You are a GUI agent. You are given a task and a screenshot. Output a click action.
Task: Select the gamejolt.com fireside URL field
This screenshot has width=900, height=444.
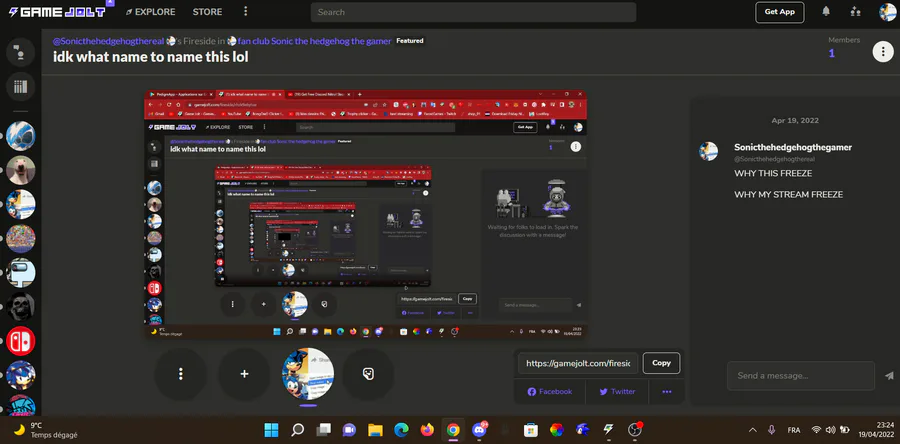coord(578,363)
